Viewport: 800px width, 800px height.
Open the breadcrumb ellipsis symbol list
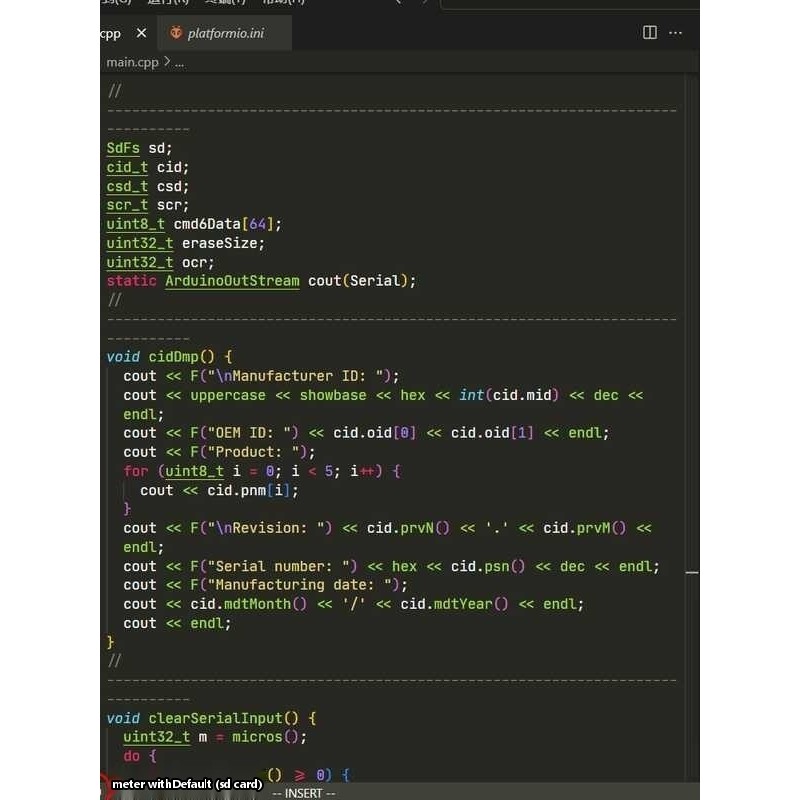click(x=180, y=62)
